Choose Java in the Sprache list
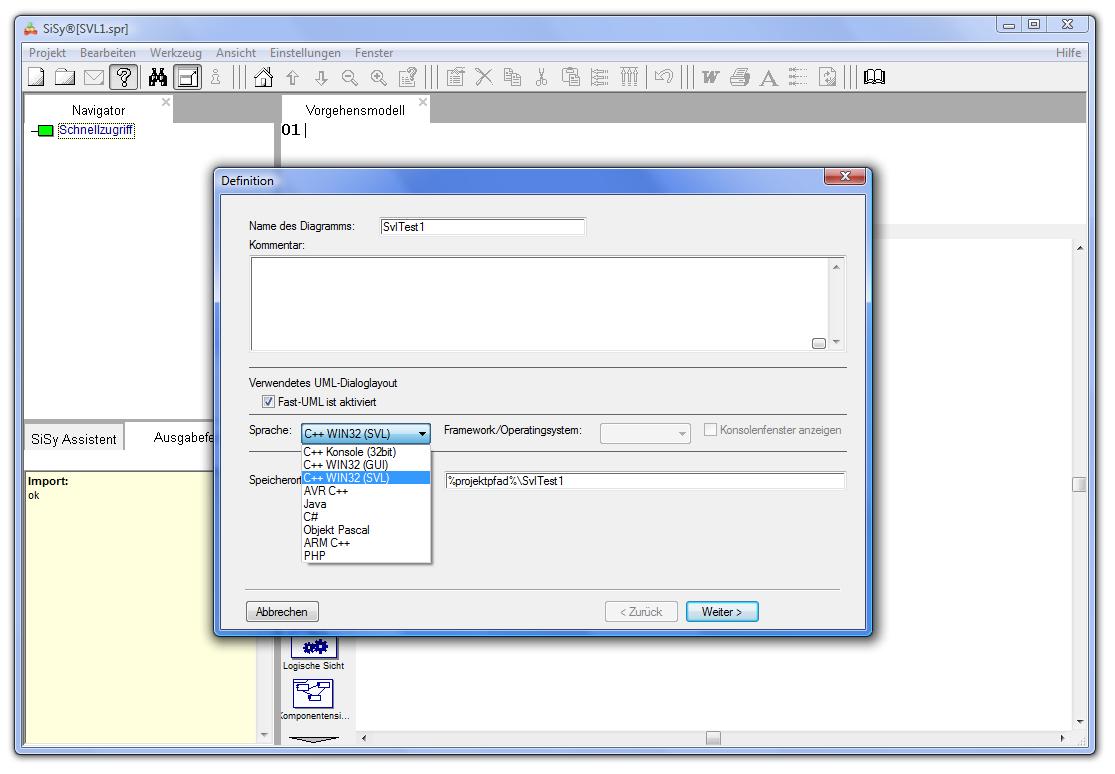The image size is (1115, 774). 315,504
